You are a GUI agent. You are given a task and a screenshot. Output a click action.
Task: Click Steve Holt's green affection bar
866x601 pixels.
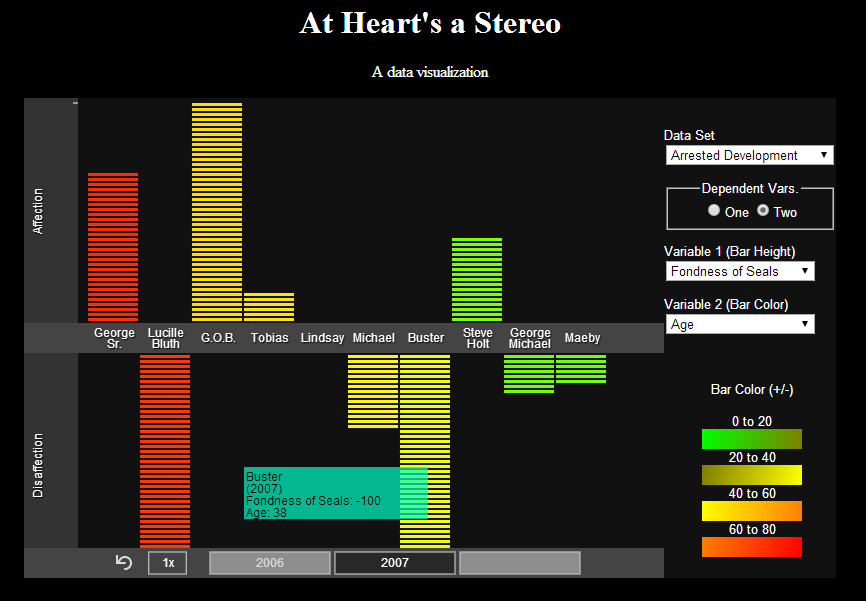point(477,280)
